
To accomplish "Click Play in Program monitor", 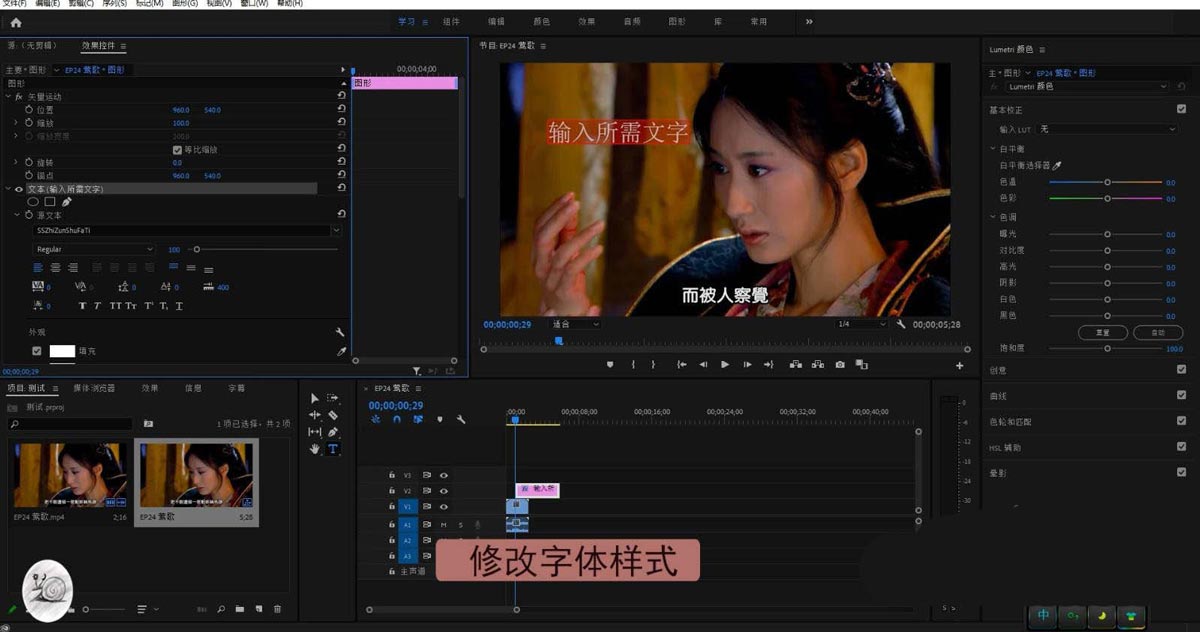I will (x=725, y=365).
